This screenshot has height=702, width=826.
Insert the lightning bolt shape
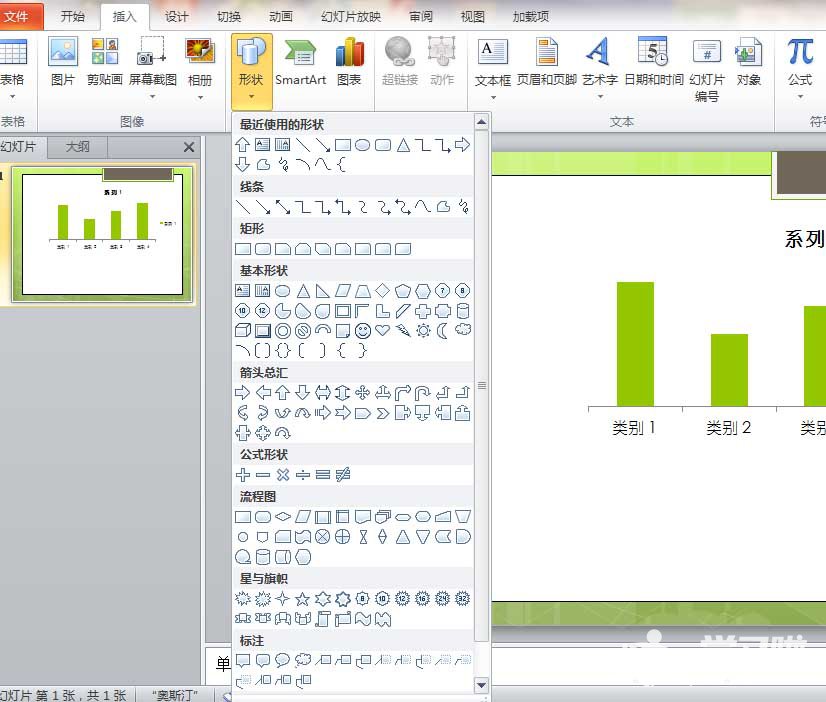click(403, 331)
